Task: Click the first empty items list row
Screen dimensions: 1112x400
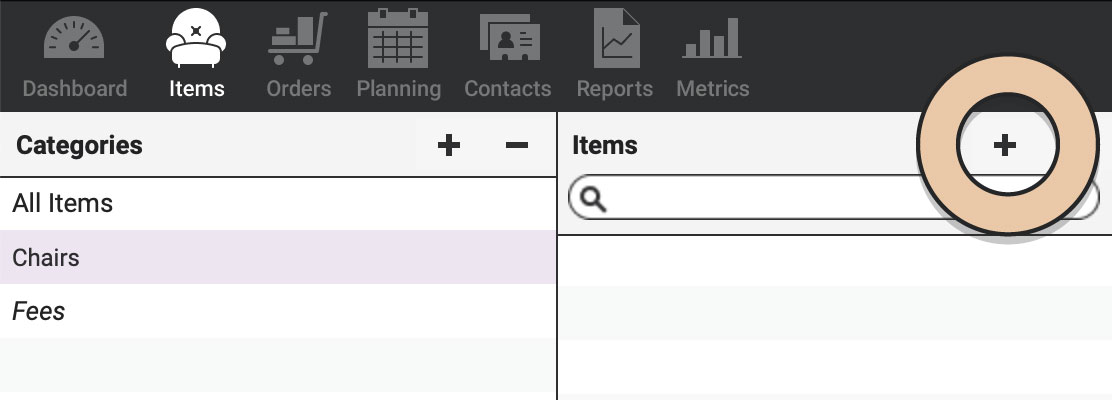Action: 835,260
